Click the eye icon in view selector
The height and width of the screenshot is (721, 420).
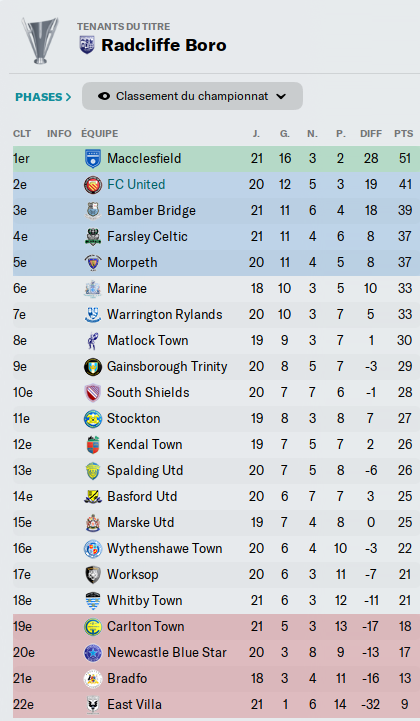click(x=104, y=97)
